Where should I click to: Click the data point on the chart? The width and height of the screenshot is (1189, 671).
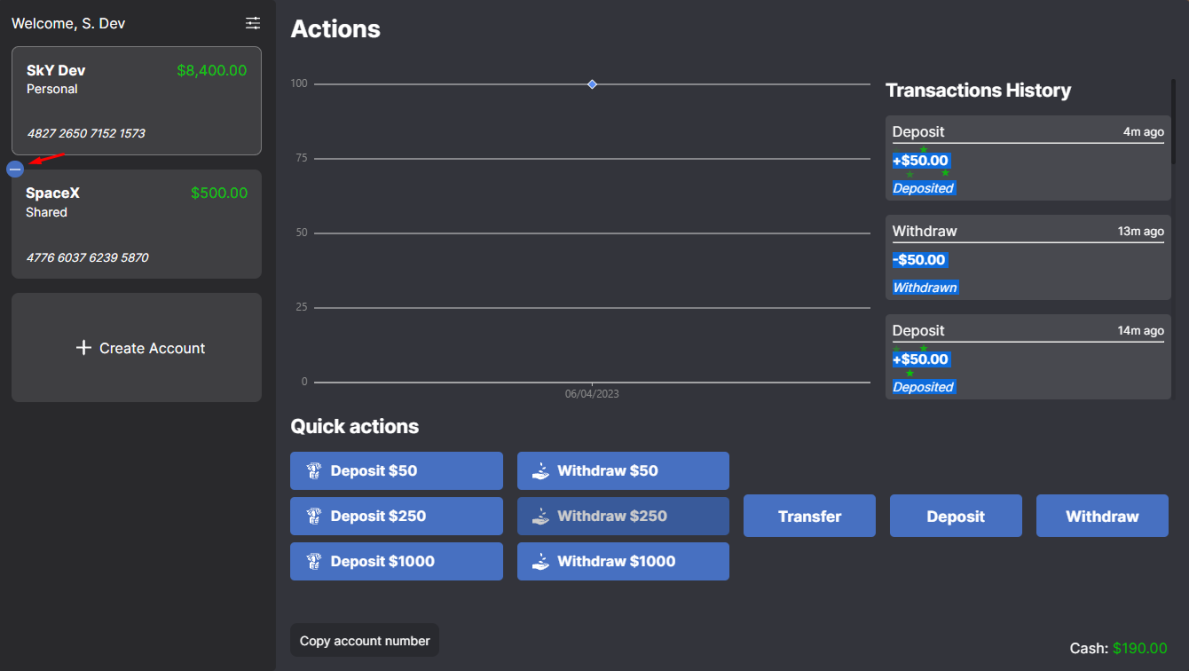point(592,84)
